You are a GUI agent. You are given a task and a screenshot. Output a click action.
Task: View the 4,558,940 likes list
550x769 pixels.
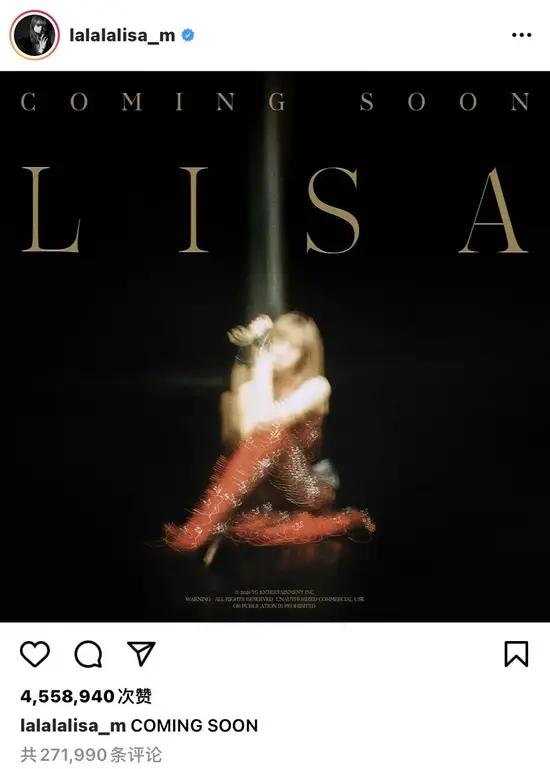point(86,696)
